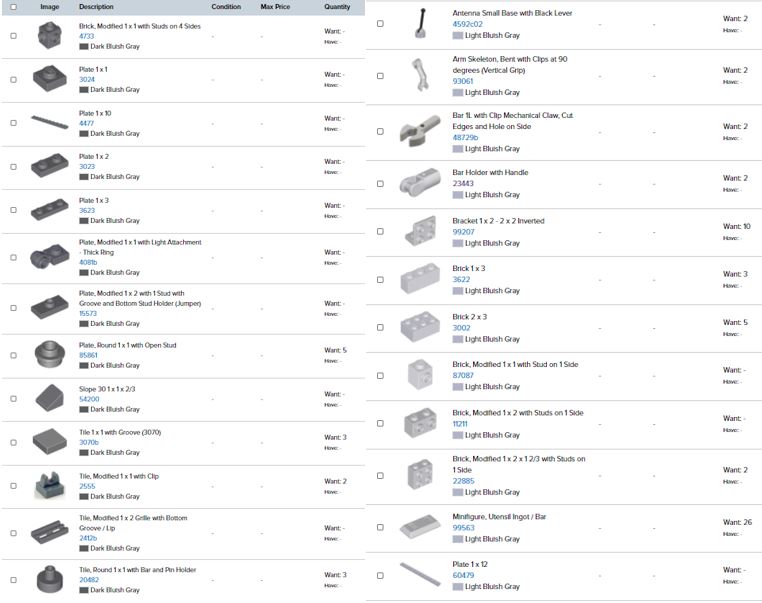Image resolution: width=762 pixels, height=603 pixels.
Task: Click the Light Bluish Gray swatch for Brick 1 x 3
Action: (x=458, y=291)
